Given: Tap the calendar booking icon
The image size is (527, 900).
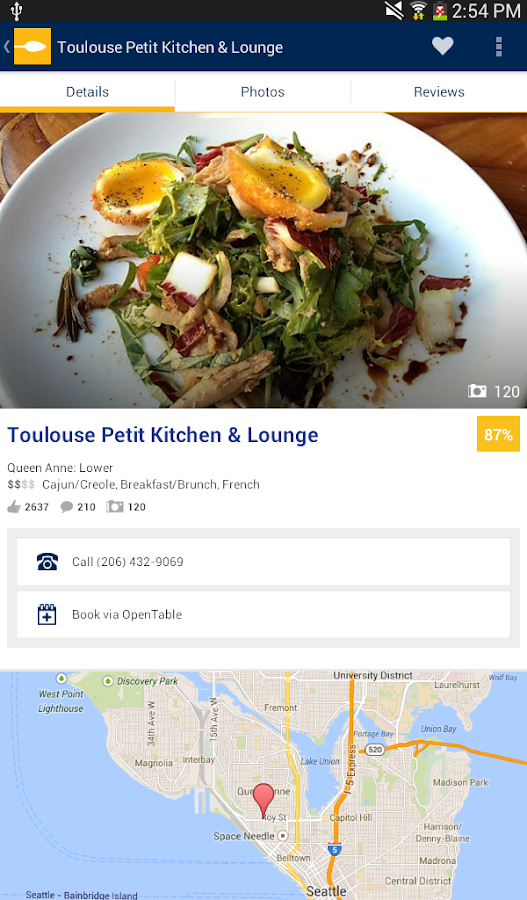Looking at the screenshot, I should 46,614.
